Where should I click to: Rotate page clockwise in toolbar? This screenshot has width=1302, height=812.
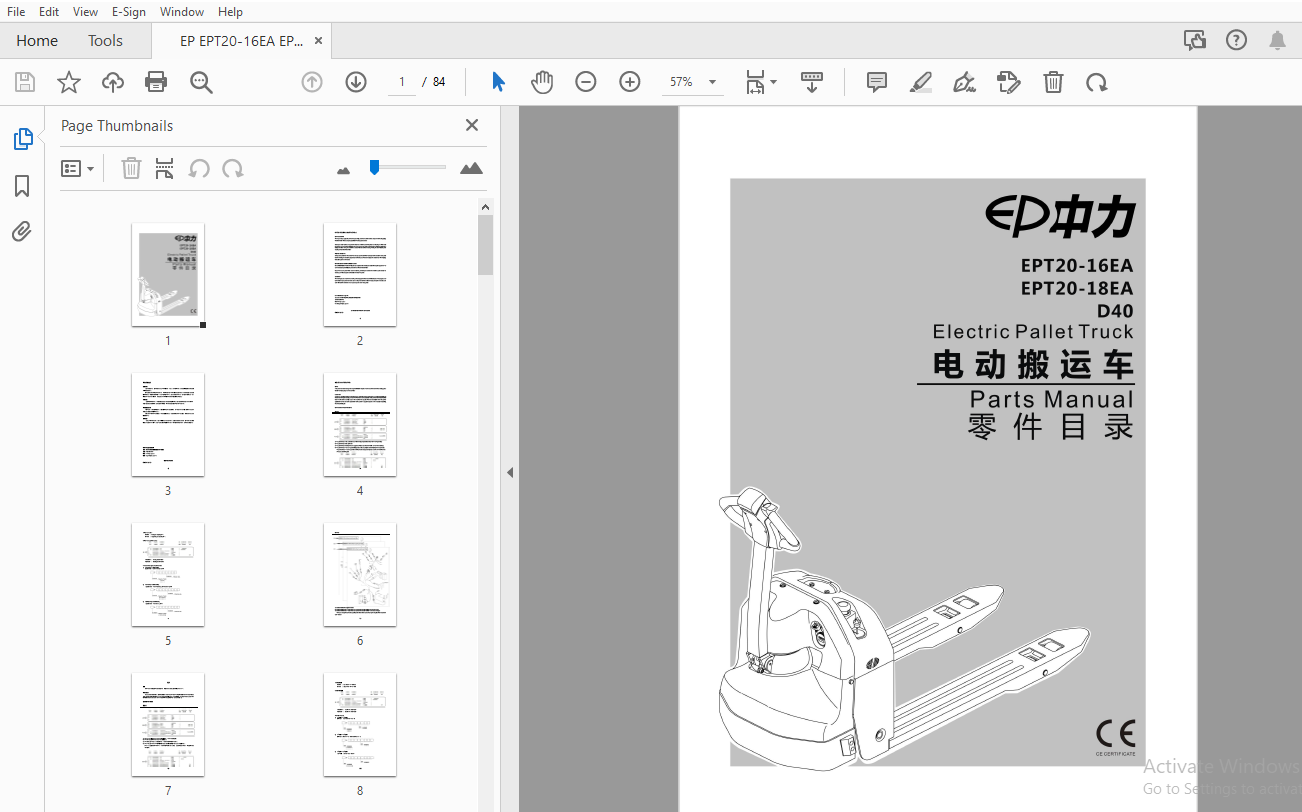tap(1097, 82)
